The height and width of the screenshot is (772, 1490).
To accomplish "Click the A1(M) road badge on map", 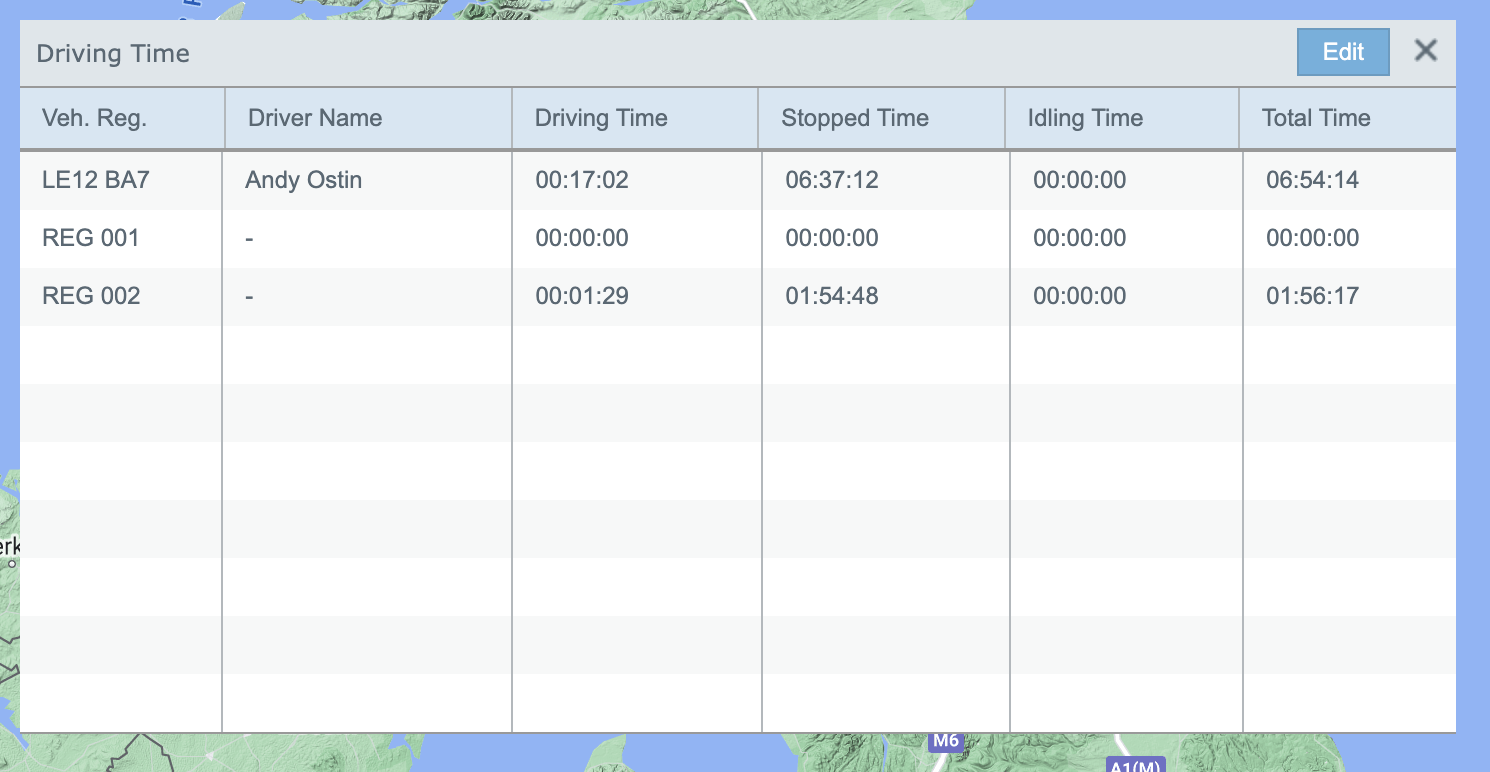I will (x=1134, y=766).
